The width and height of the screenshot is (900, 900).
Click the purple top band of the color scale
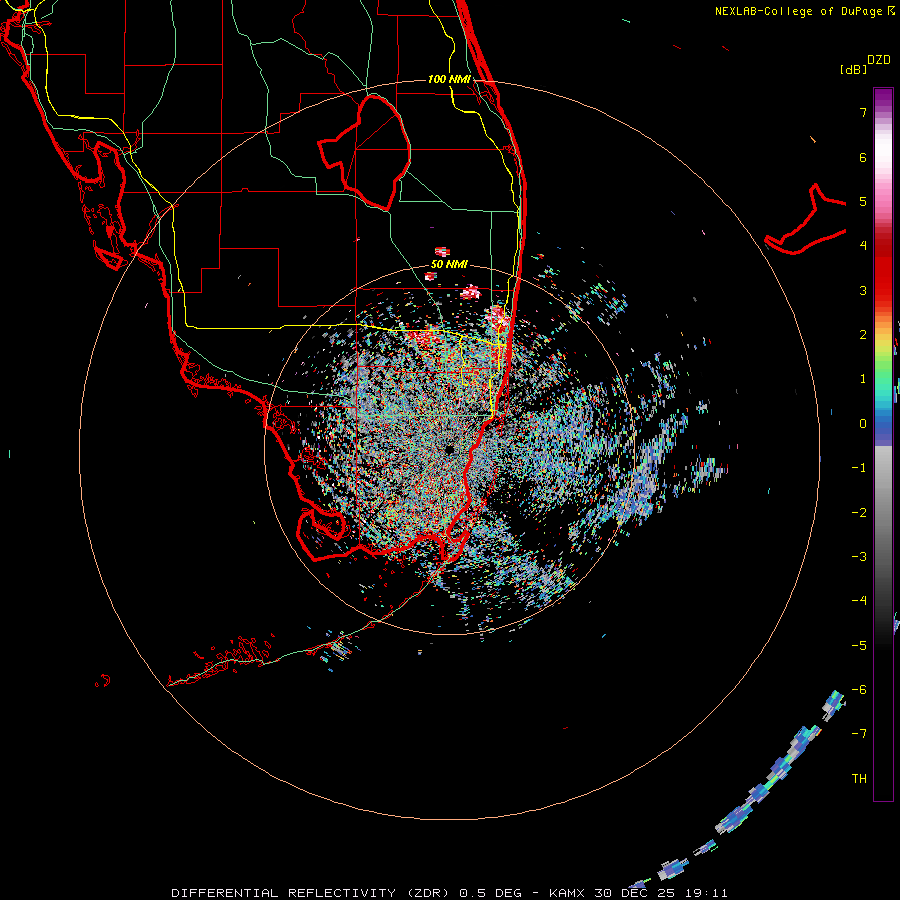point(883,98)
